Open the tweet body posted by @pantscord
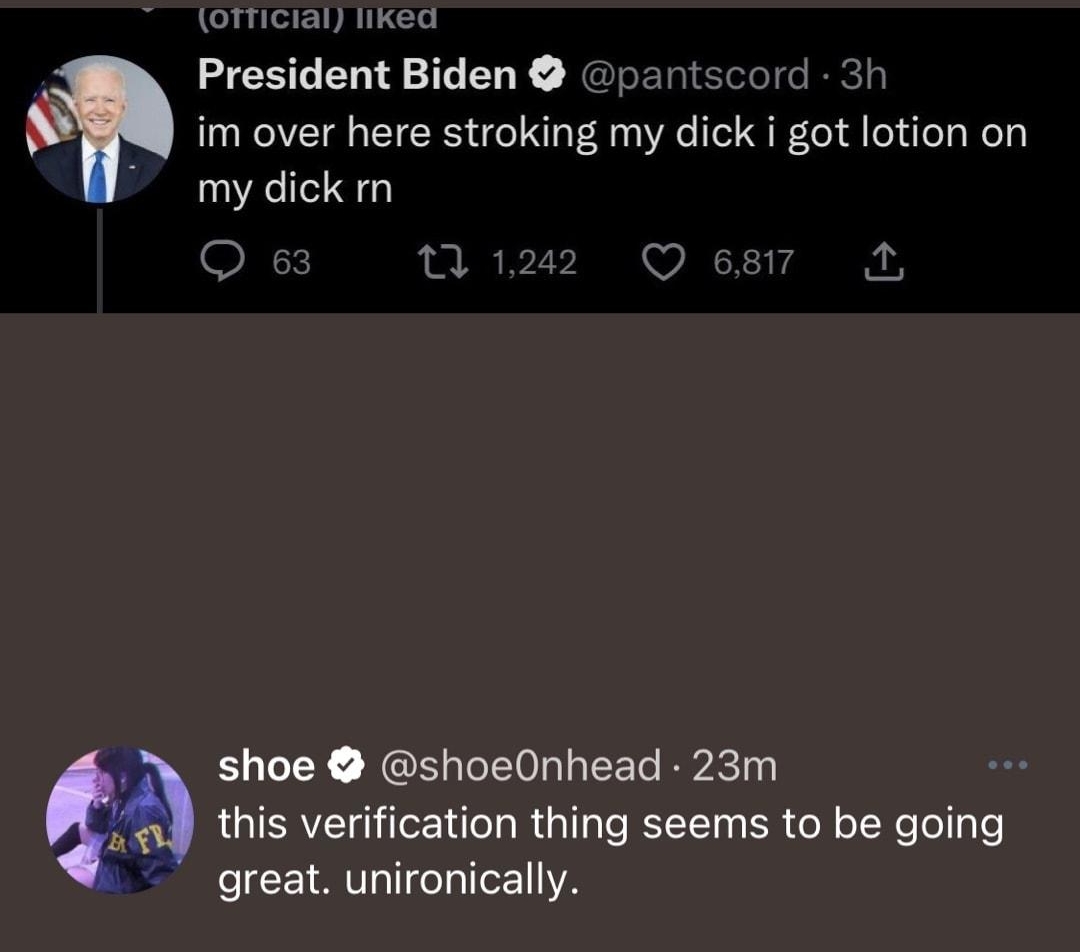Image resolution: width=1080 pixels, height=952 pixels. 612,160
